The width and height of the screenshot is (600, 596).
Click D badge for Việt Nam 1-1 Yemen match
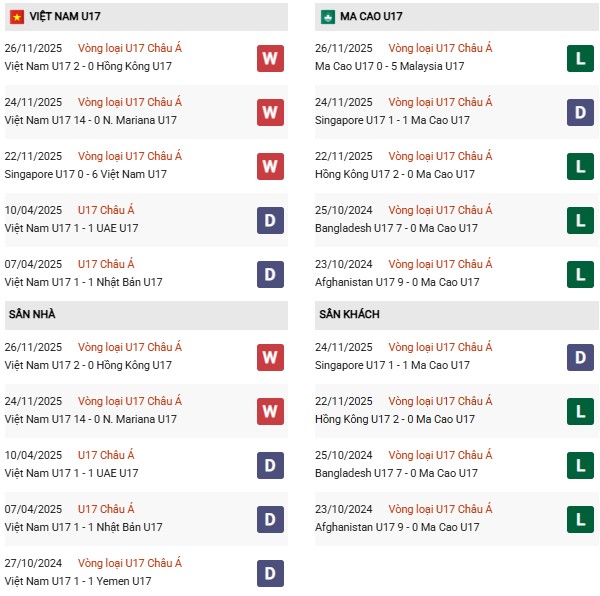click(270, 573)
